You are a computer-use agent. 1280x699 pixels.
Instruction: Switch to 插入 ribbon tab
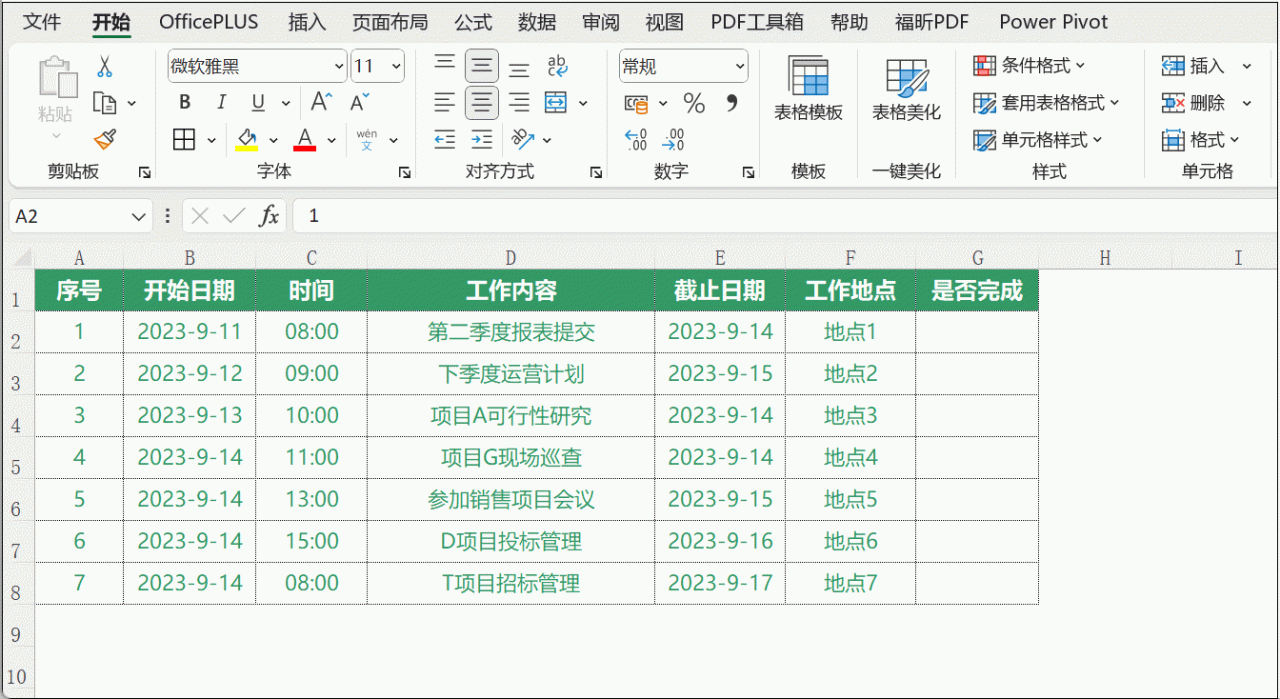(x=306, y=22)
